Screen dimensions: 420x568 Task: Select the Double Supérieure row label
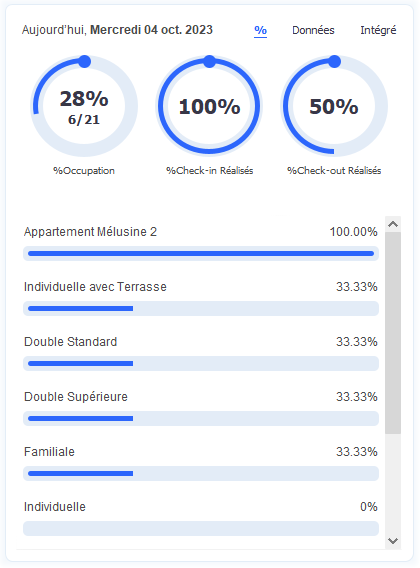[x=76, y=397]
